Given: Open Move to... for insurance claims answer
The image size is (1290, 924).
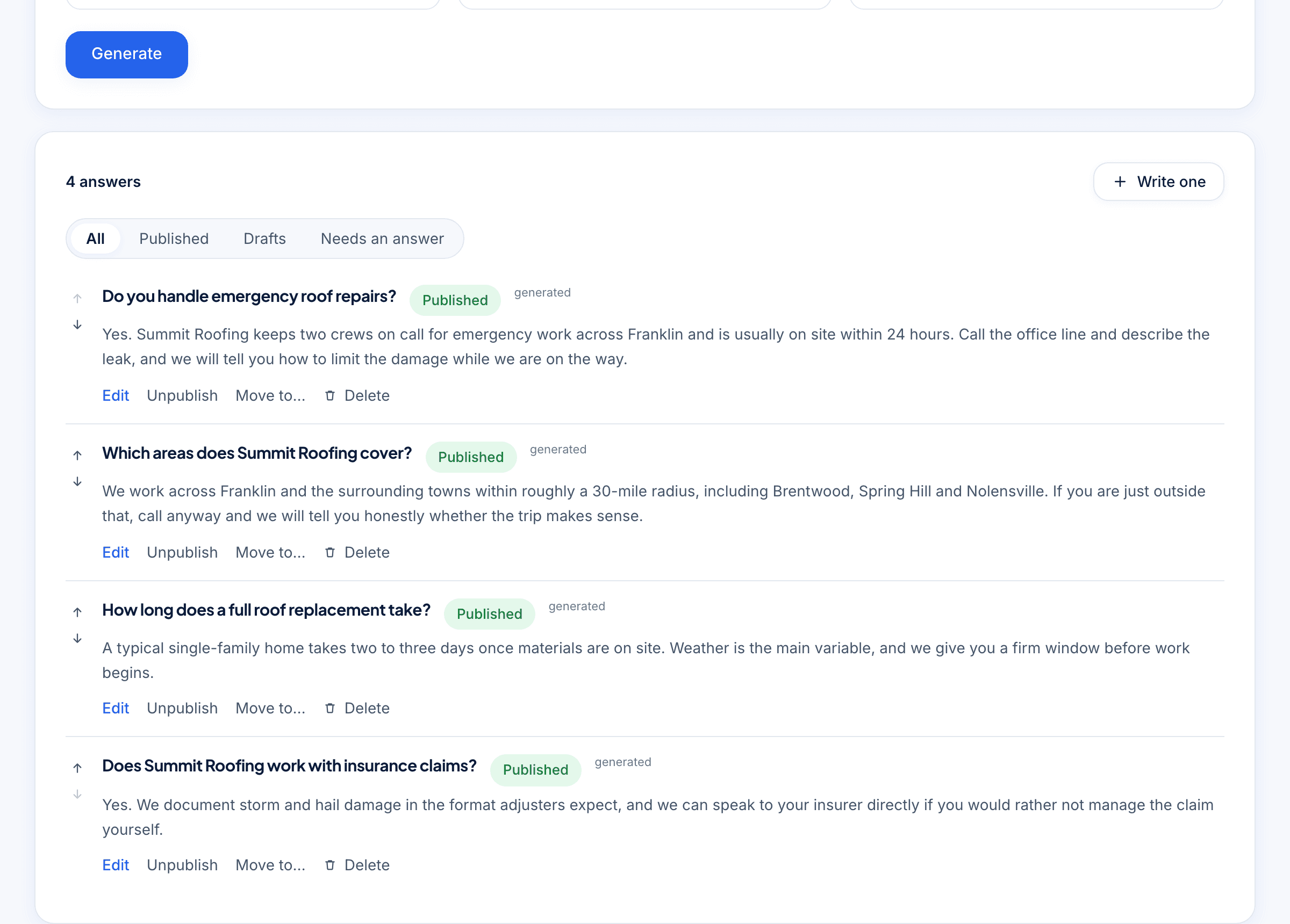Looking at the screenshot, I should [x=270, y=865].
